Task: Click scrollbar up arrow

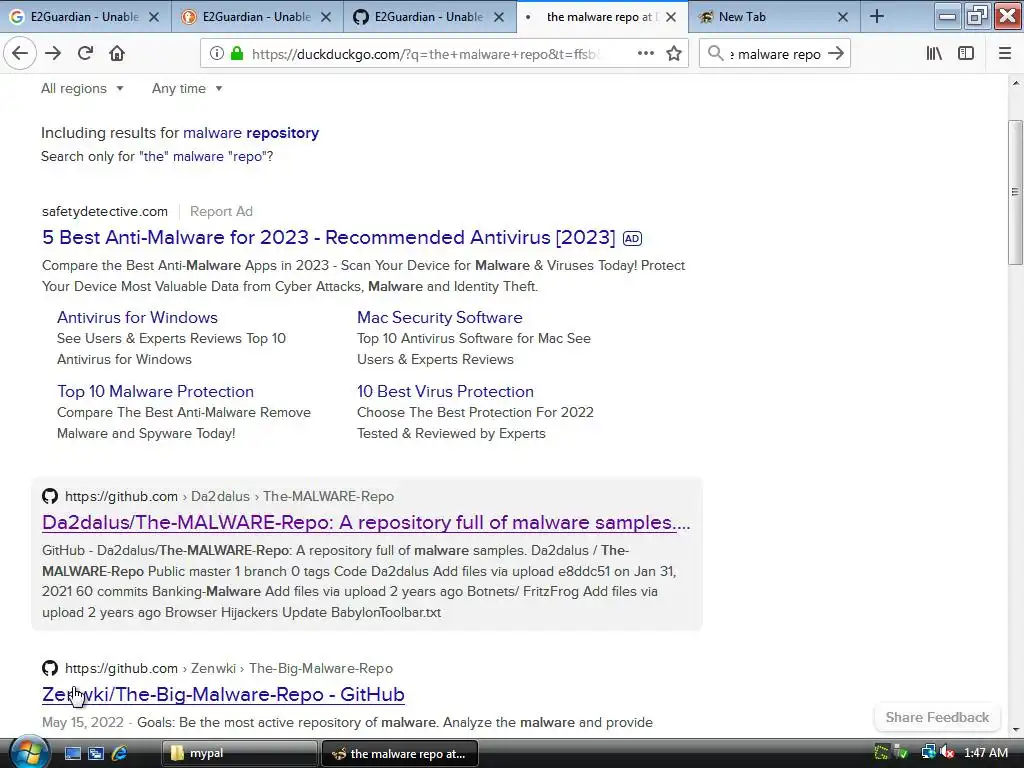Action: click(1015, 83)
